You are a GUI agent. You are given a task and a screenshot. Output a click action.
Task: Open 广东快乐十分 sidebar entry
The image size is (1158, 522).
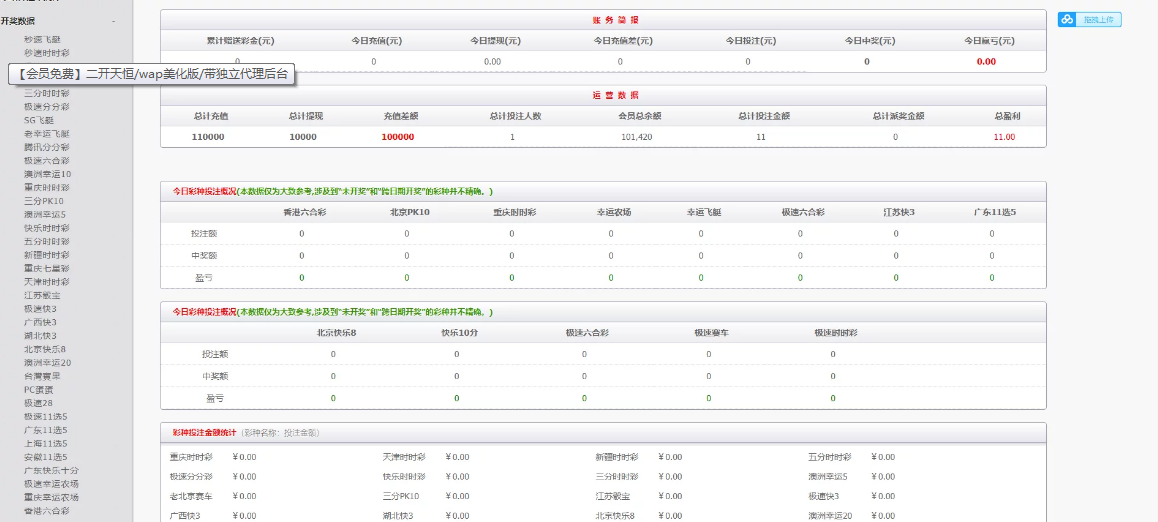(51, 470)
